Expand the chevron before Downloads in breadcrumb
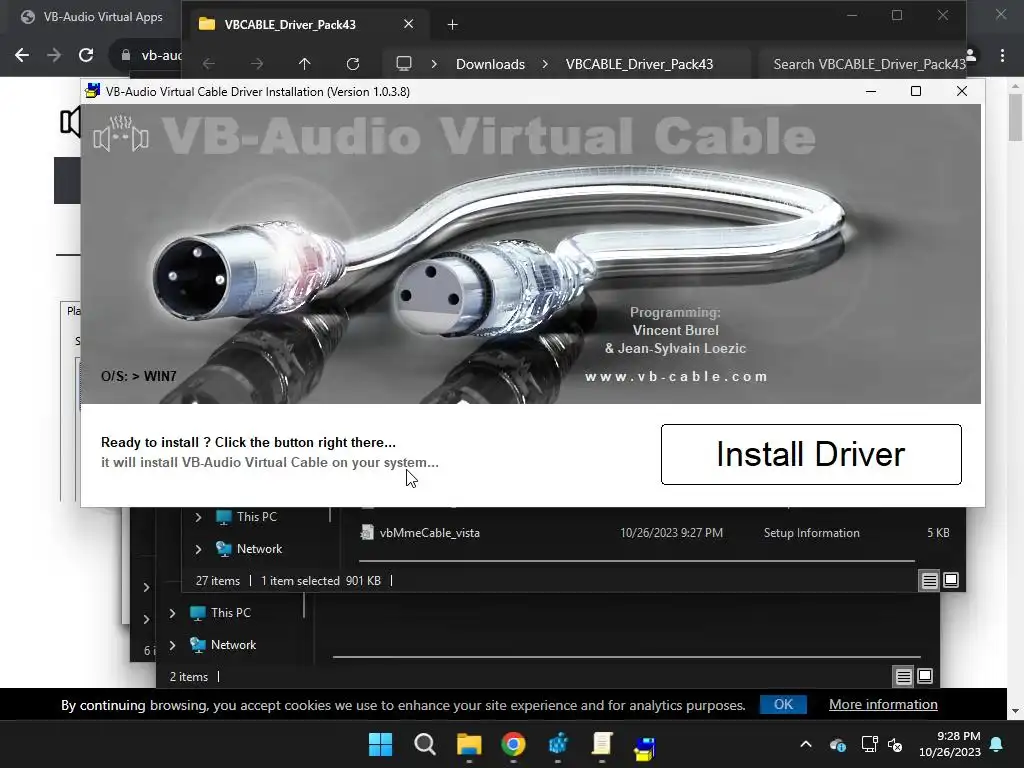 point(434,64)
